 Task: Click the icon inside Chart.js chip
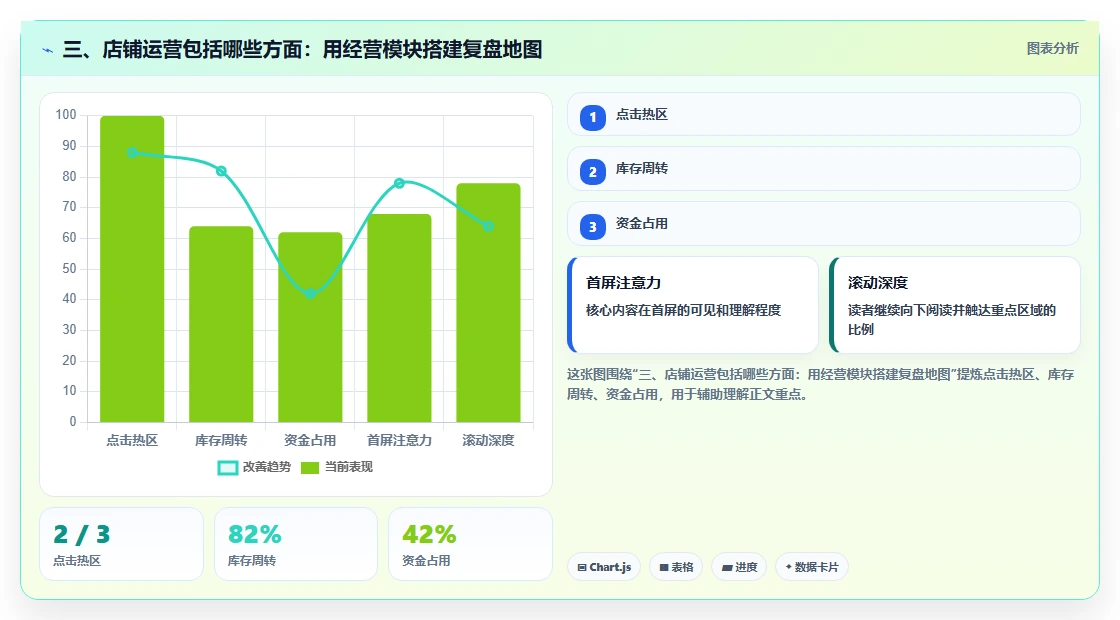tap(582, 567)
